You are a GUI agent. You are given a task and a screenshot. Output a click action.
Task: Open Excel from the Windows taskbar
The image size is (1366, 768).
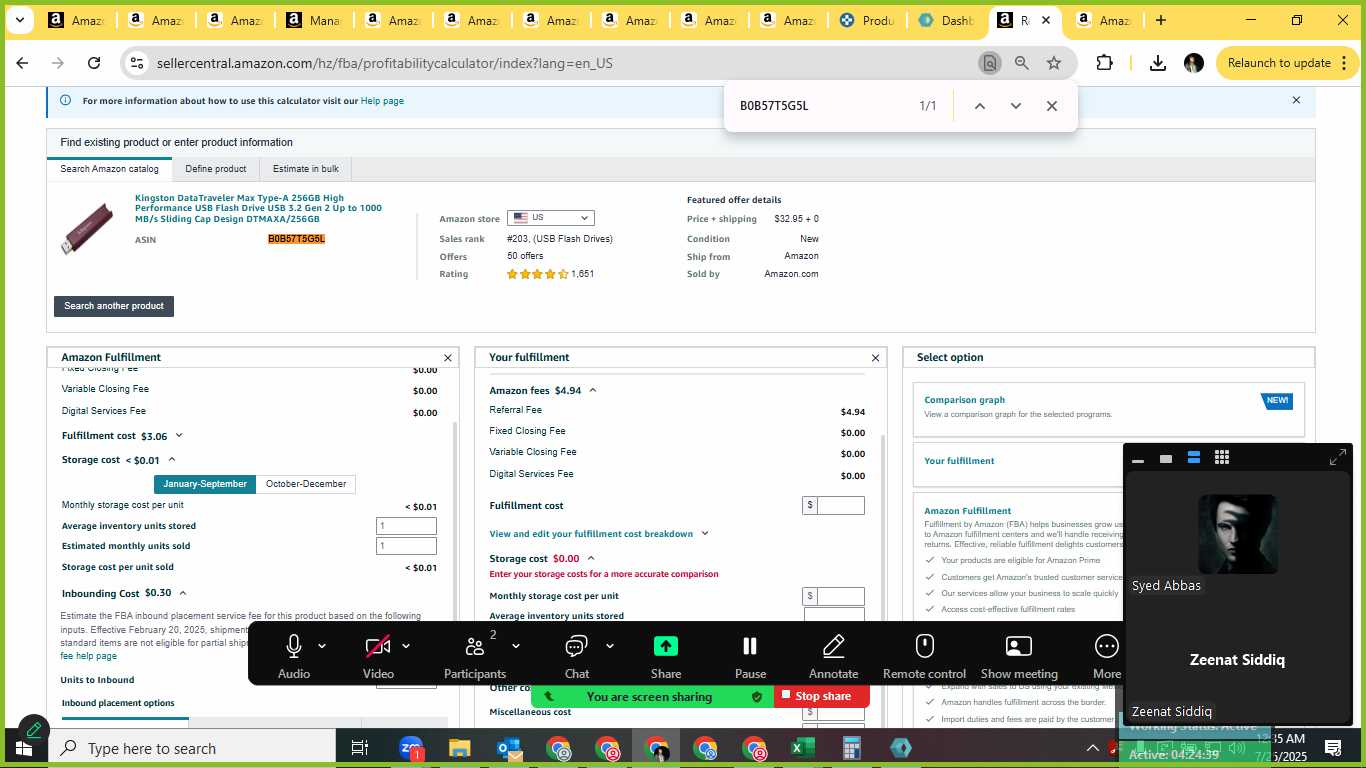pos(803,748)
